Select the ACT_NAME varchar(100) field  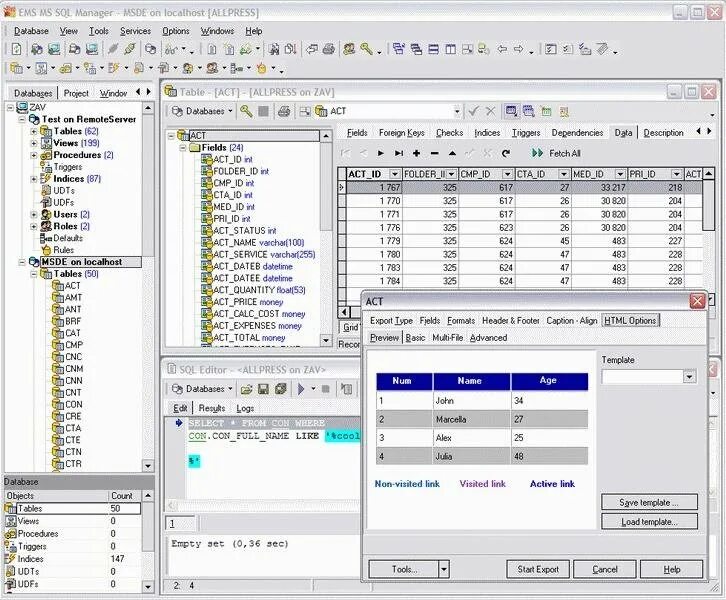pos(253,243)
